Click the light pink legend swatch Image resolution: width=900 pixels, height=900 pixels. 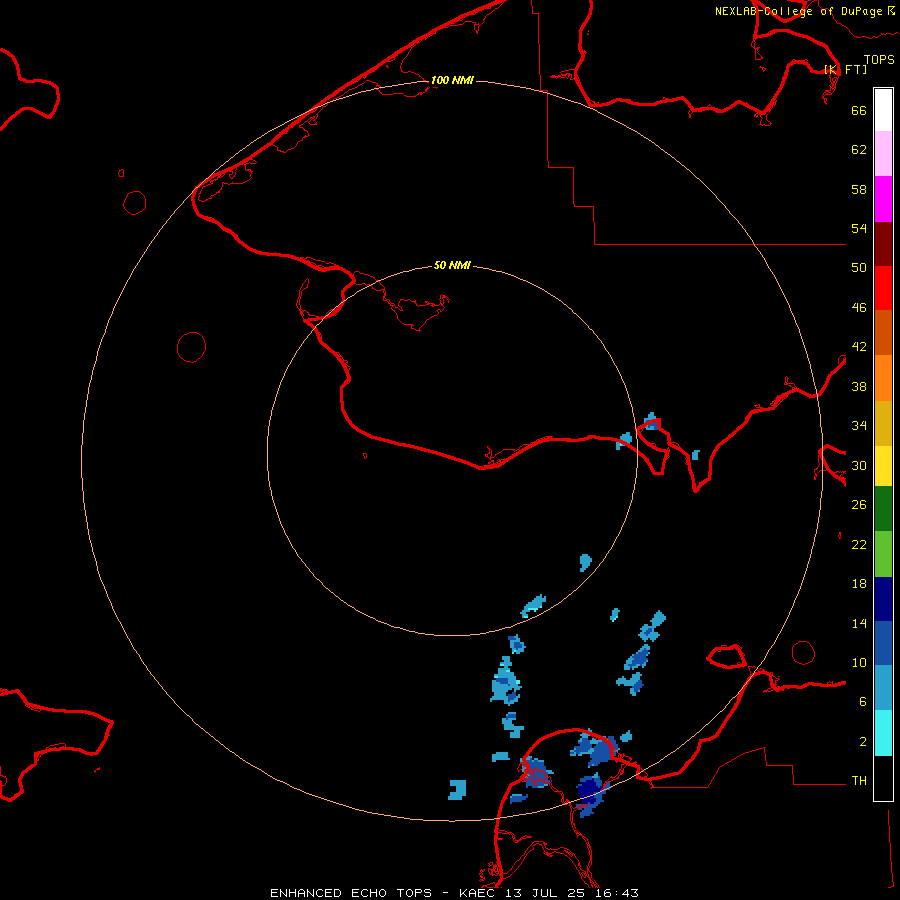[883, 154]
